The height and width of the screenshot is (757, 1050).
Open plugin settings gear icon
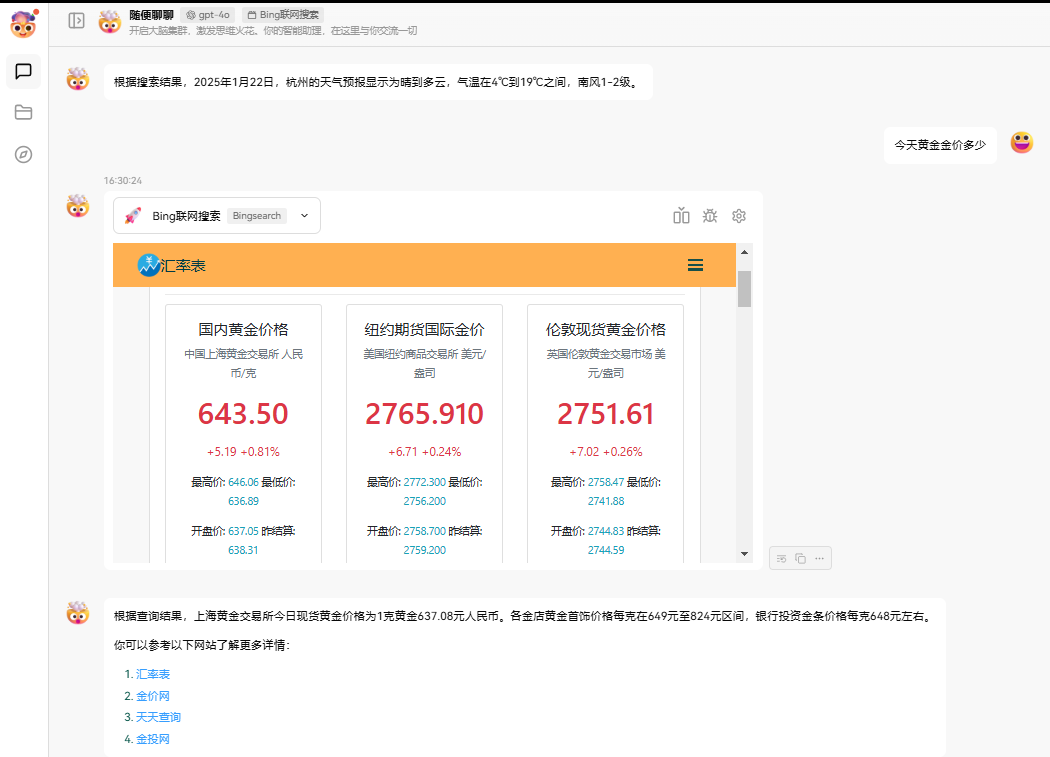(739, 216)
